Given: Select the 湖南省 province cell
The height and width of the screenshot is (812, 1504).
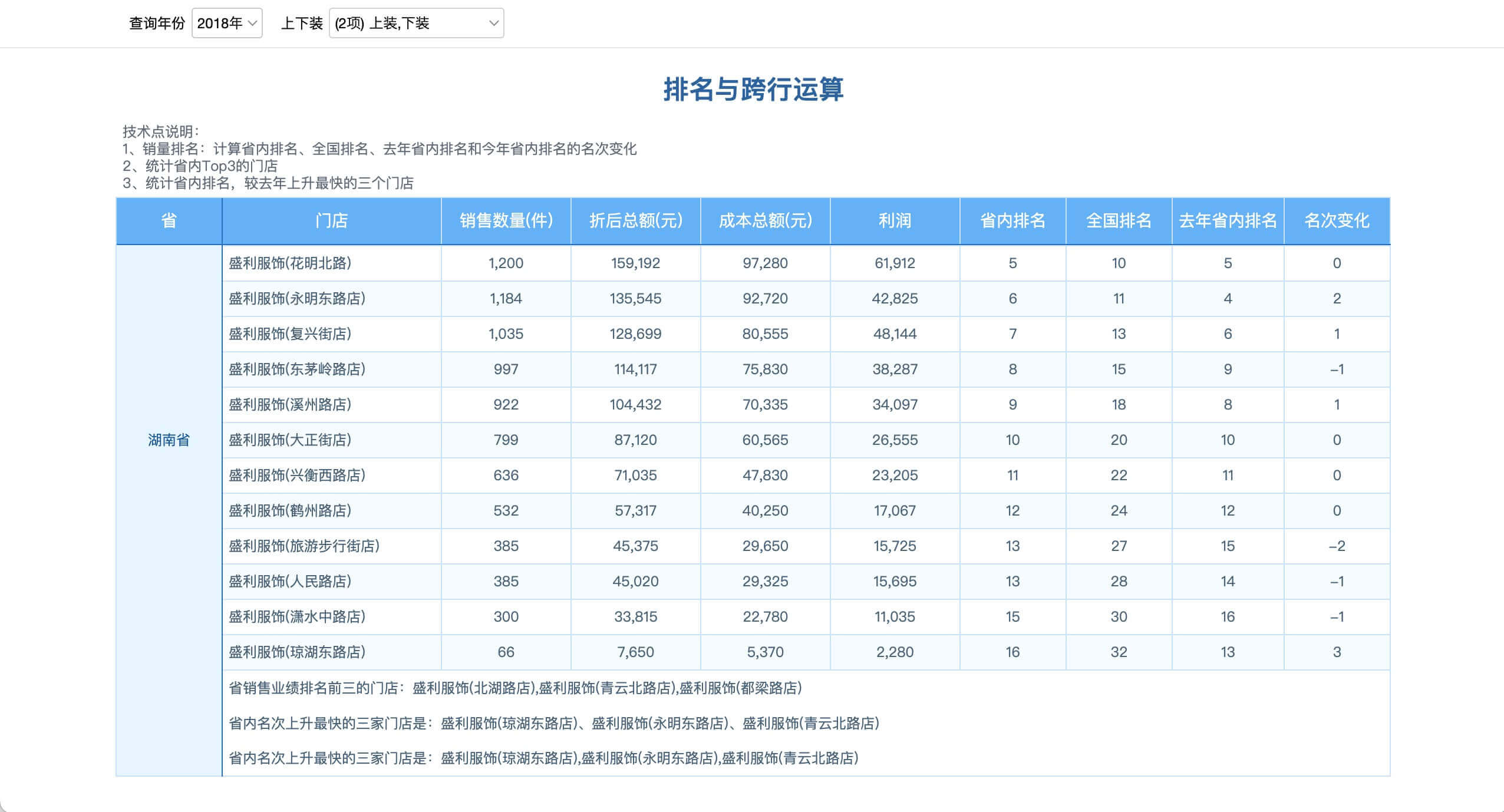Looking at the screenshot, I should point(169,440).
